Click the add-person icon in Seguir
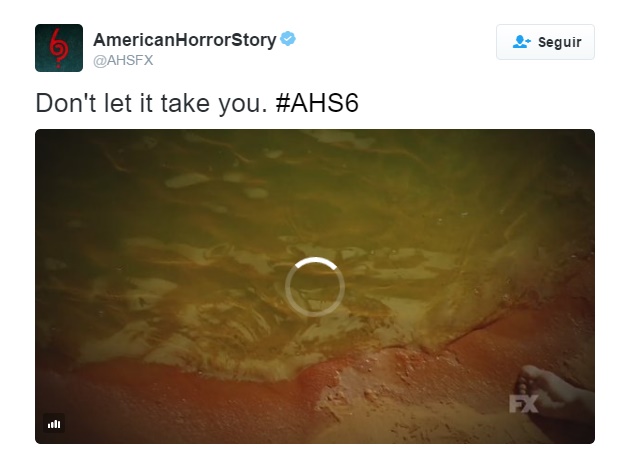The height and width of the screenshot is (456, 629). 521,42
